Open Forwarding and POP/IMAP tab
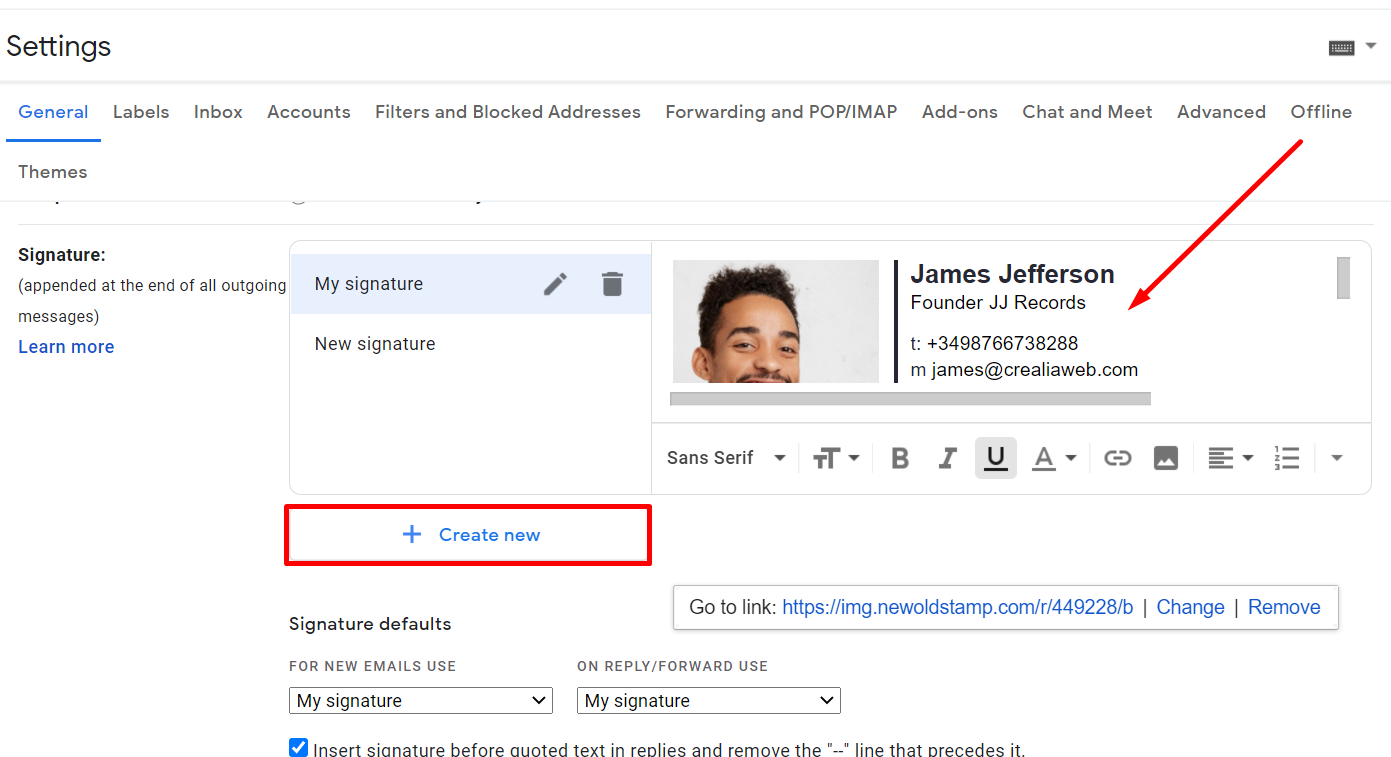Screen dimensions: 1391x757 781,112
